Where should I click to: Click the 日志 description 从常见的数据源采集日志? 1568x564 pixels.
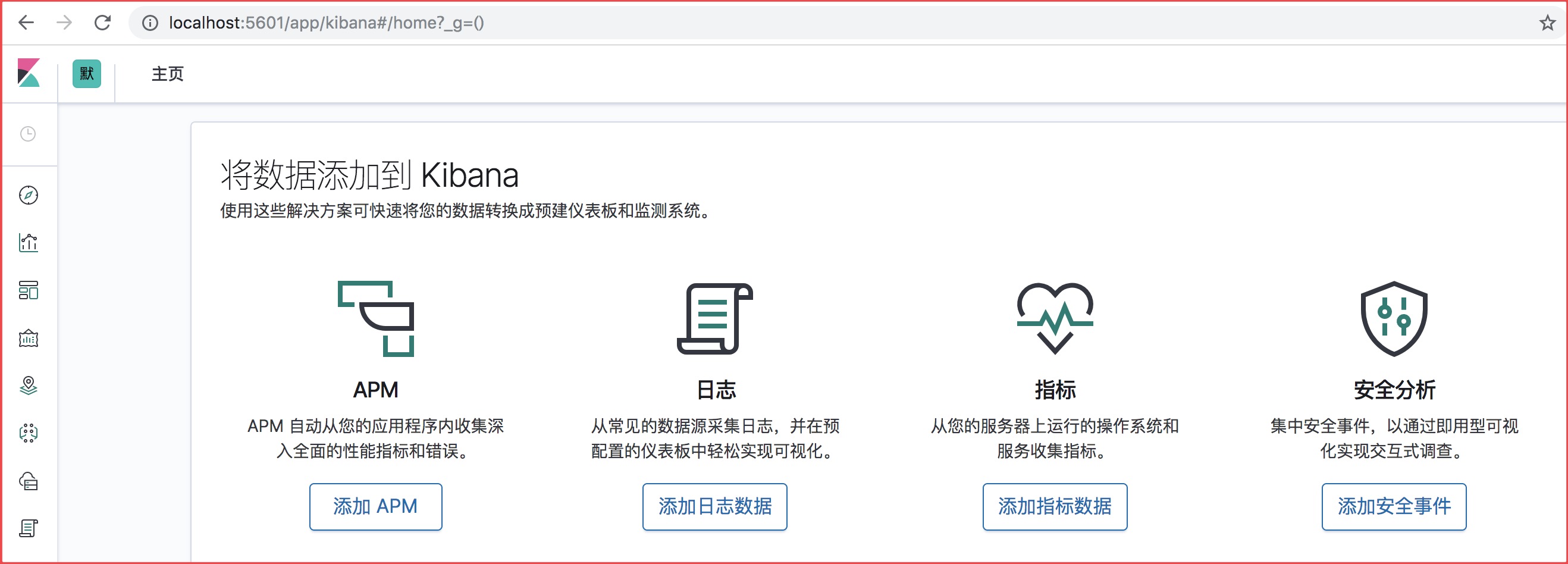coord(715,438)
